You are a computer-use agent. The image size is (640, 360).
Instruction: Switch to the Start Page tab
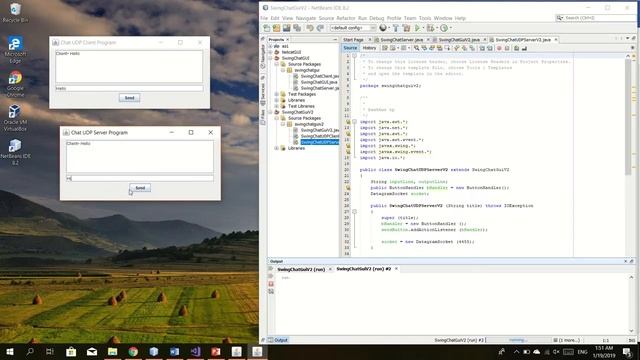pyautogui.click(x=353, y=40)
